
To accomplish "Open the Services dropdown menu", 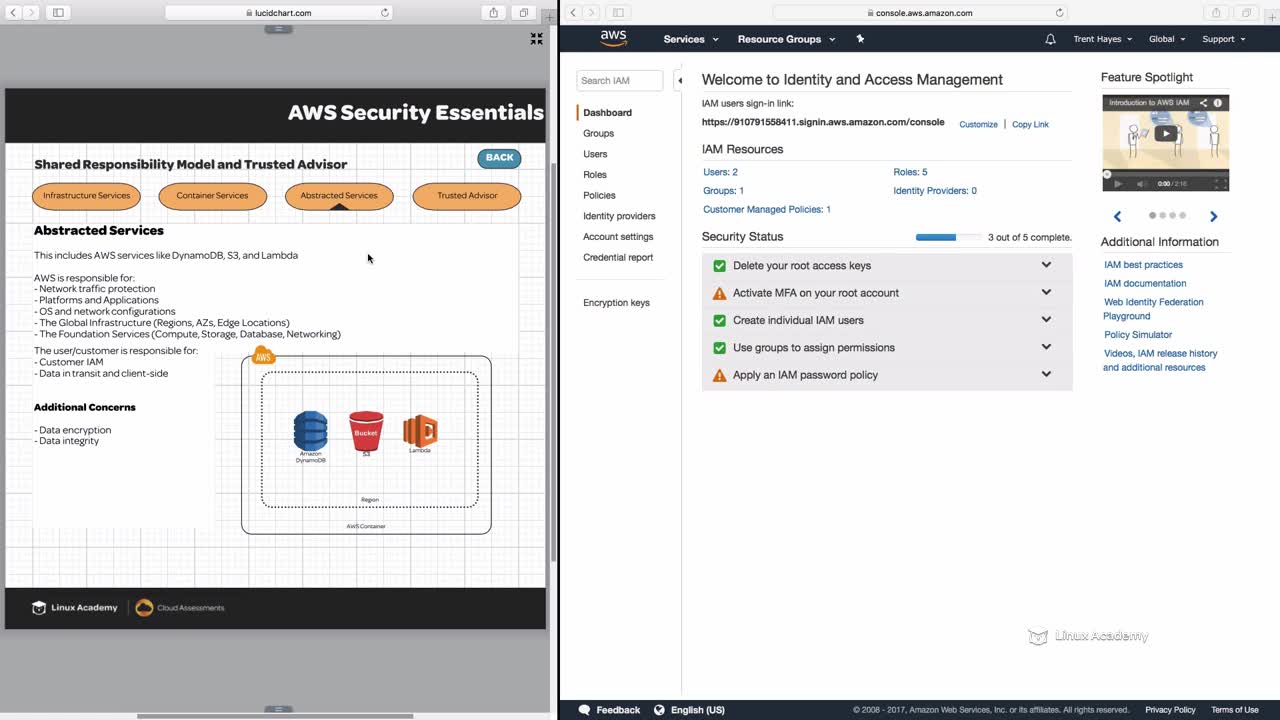I will tap(691, 39).
